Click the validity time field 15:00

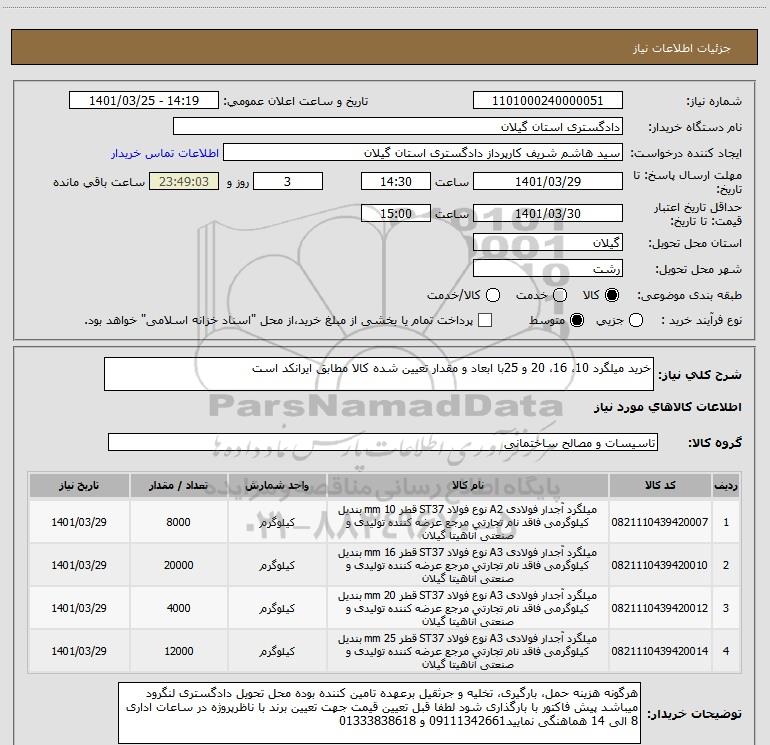click(x=396, y=213)
